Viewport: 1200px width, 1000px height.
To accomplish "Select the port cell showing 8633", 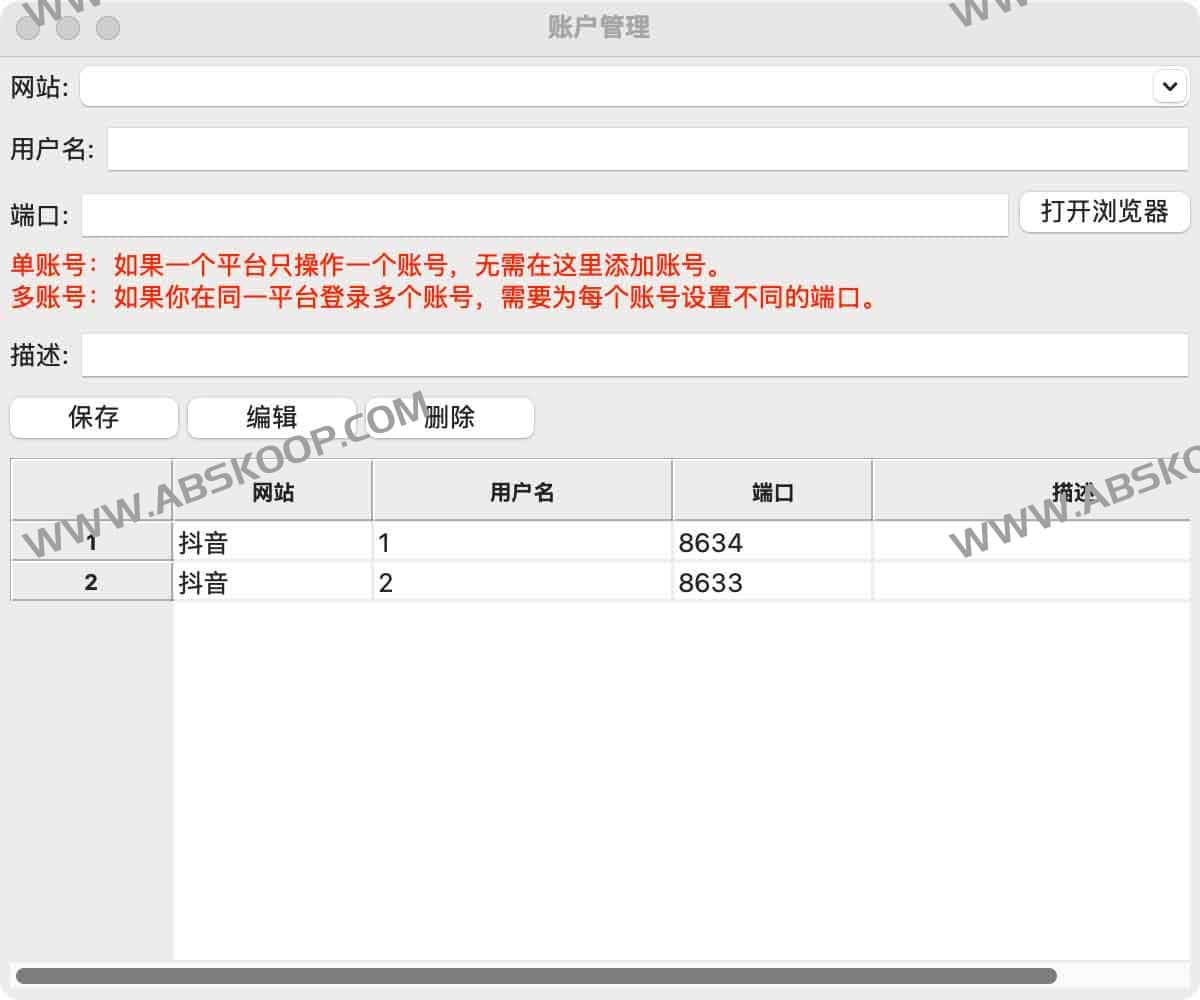I will (772, 581).
